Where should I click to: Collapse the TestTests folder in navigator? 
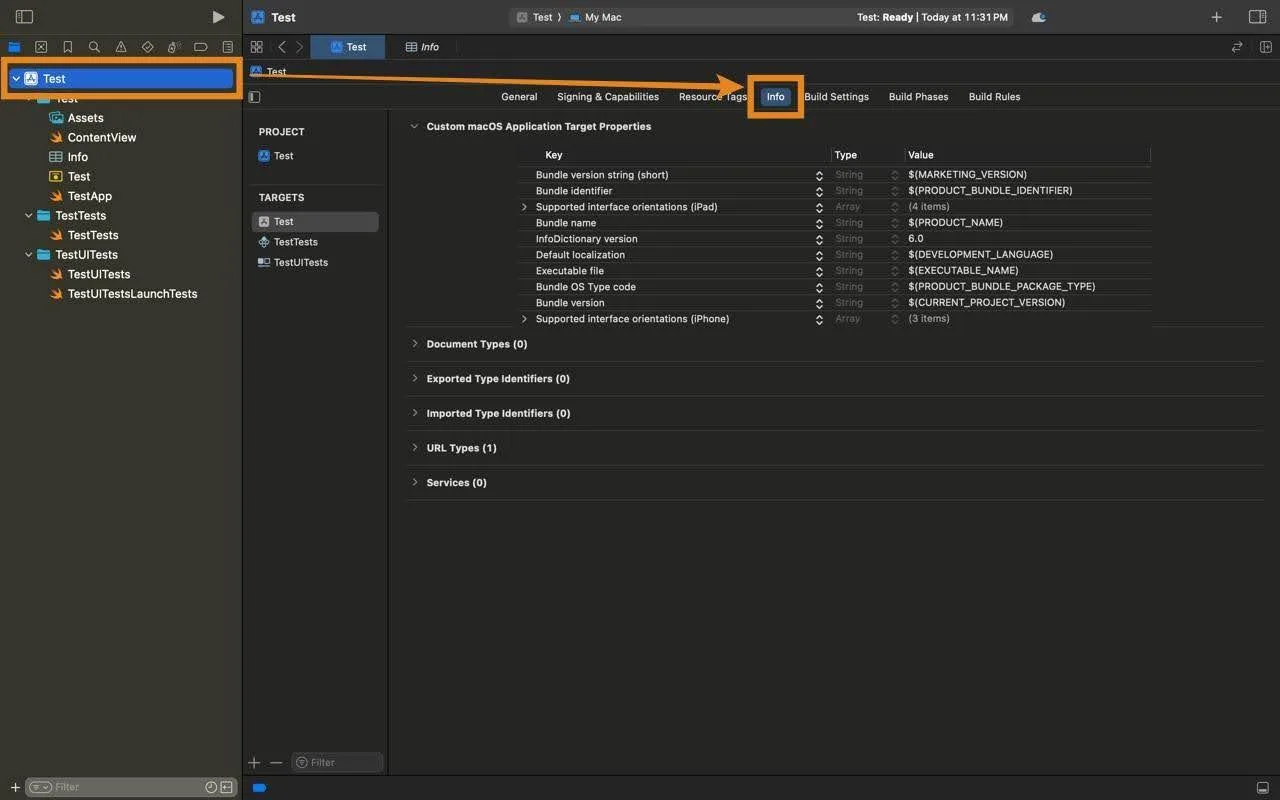28,216
